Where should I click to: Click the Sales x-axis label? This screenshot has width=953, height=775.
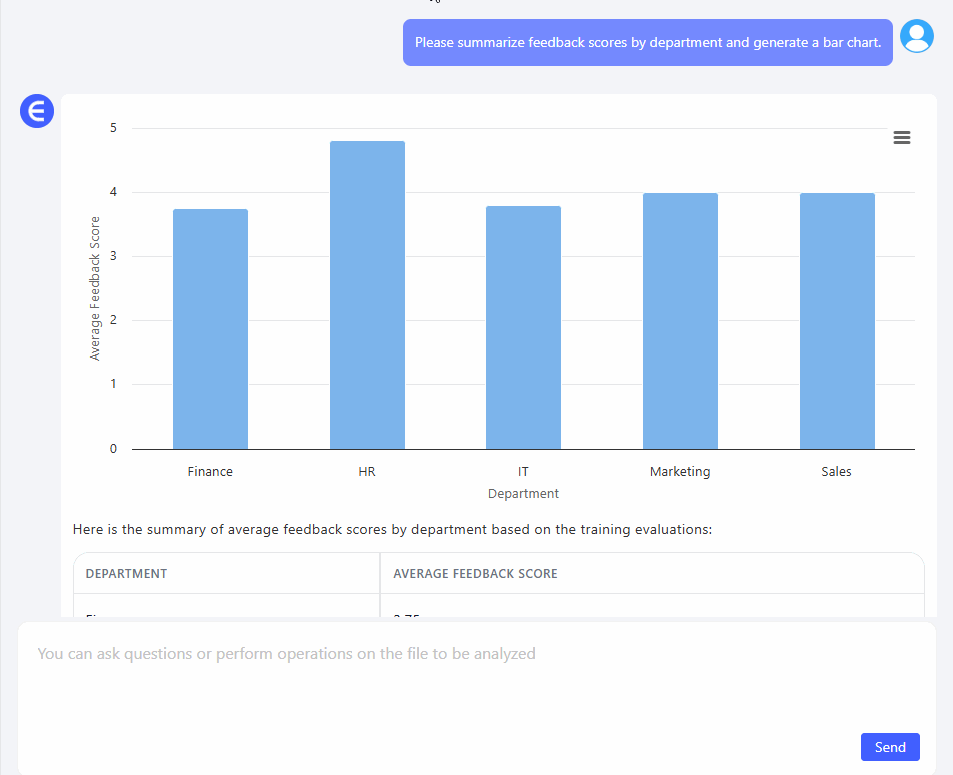pyautogui.click(x=837, y=471)
